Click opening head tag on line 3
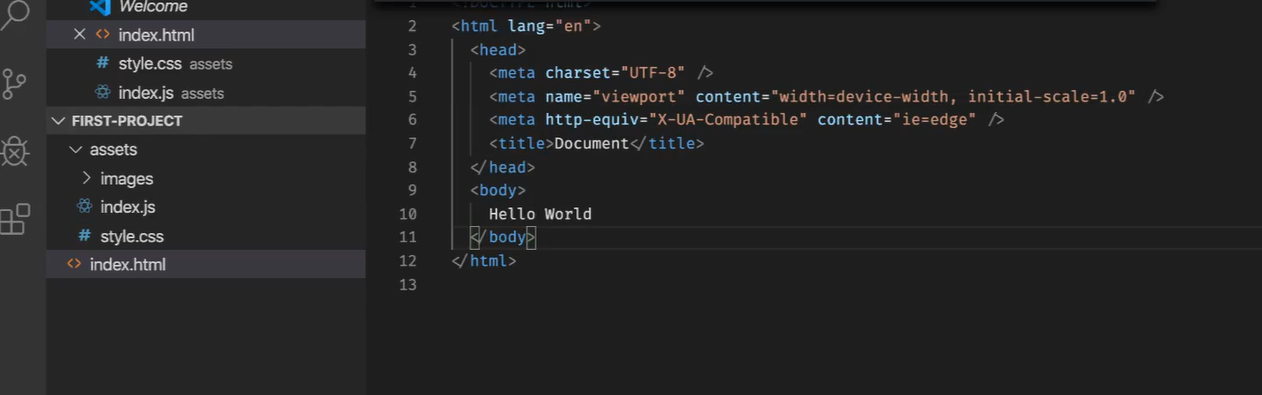This screenshot has width=1262, height=395. point(498,49)
